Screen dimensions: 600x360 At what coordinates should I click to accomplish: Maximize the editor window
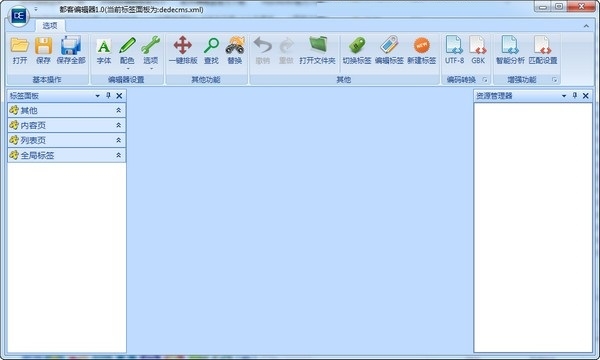tap(559, 7)
